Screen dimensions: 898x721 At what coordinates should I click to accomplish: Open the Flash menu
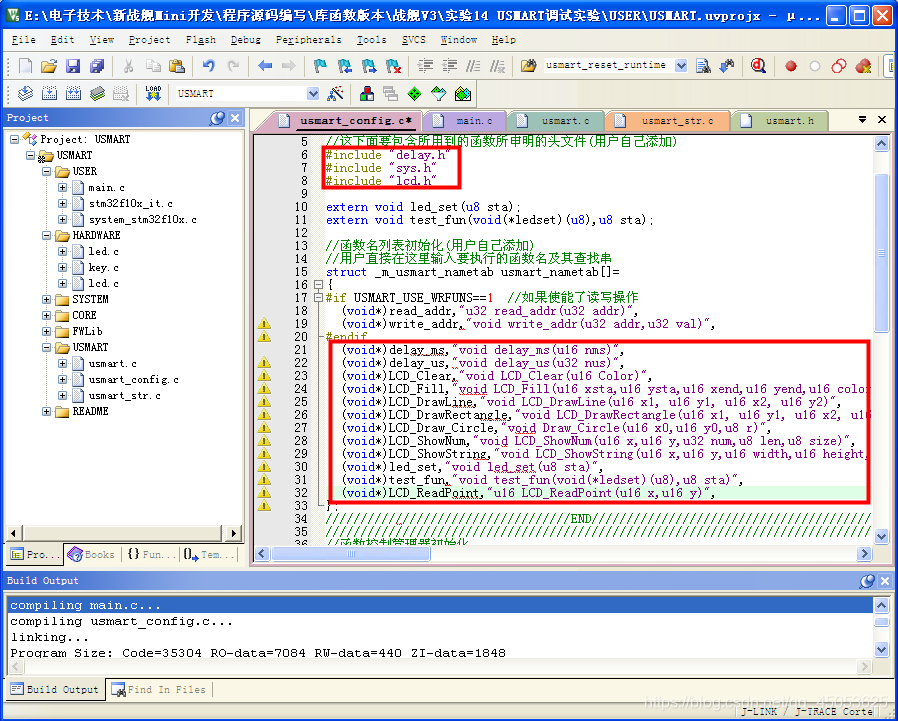point(200,40)
